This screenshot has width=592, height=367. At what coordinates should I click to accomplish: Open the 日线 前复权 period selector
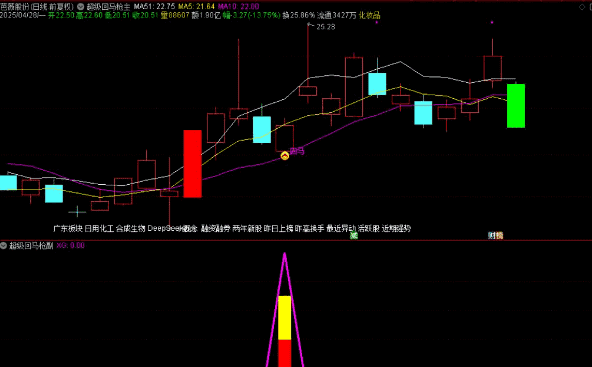[x=51, y=6]
